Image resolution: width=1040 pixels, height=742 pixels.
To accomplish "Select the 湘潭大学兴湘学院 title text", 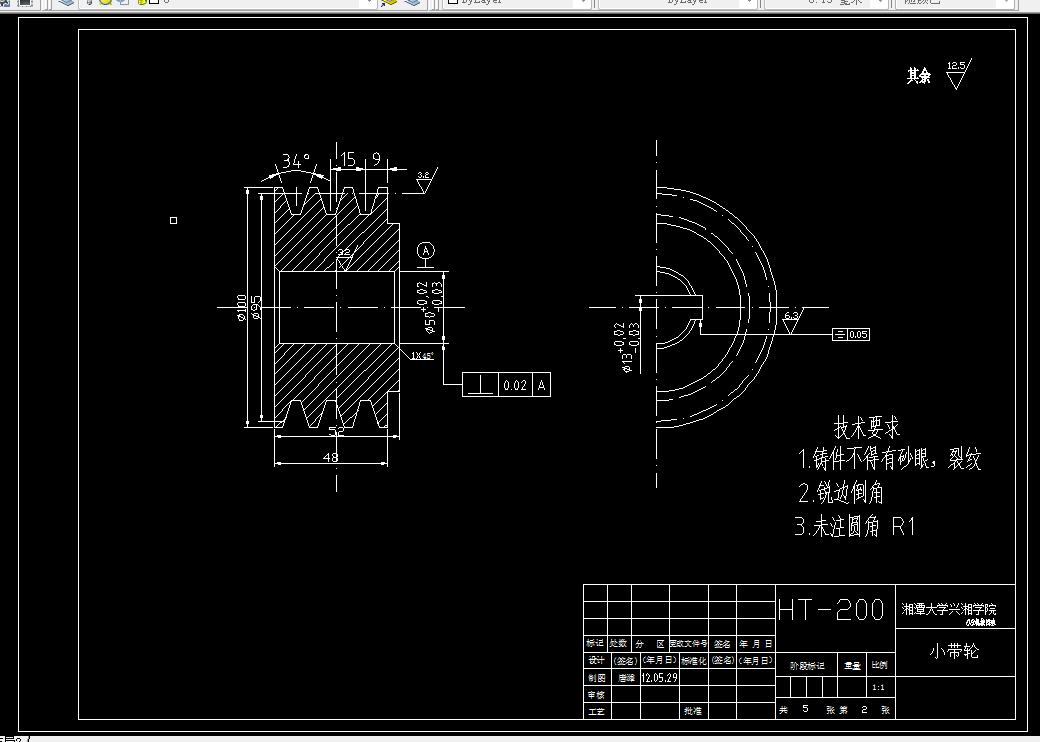I will coord(948,609).
